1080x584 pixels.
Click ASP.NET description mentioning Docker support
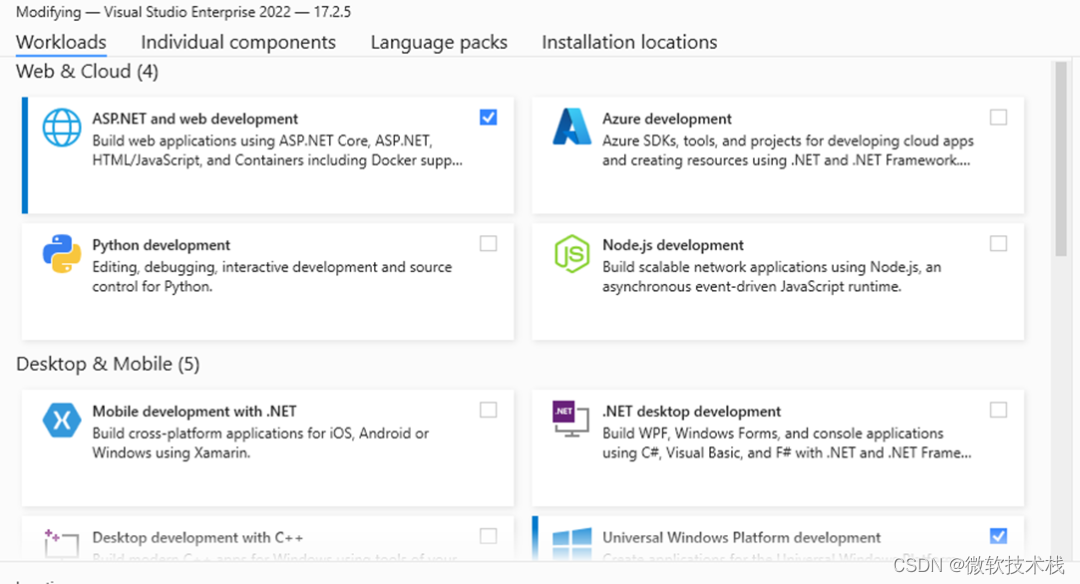(x=278, y=150)
